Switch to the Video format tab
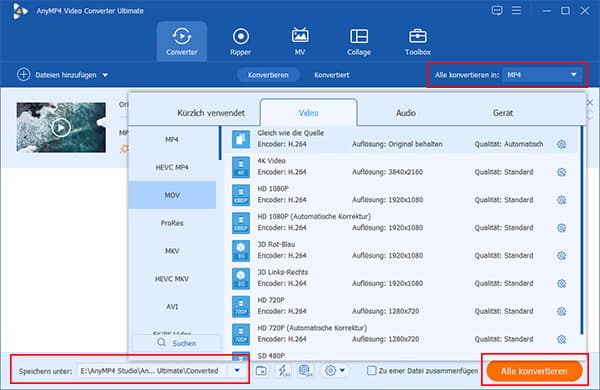 click(308, 113)
